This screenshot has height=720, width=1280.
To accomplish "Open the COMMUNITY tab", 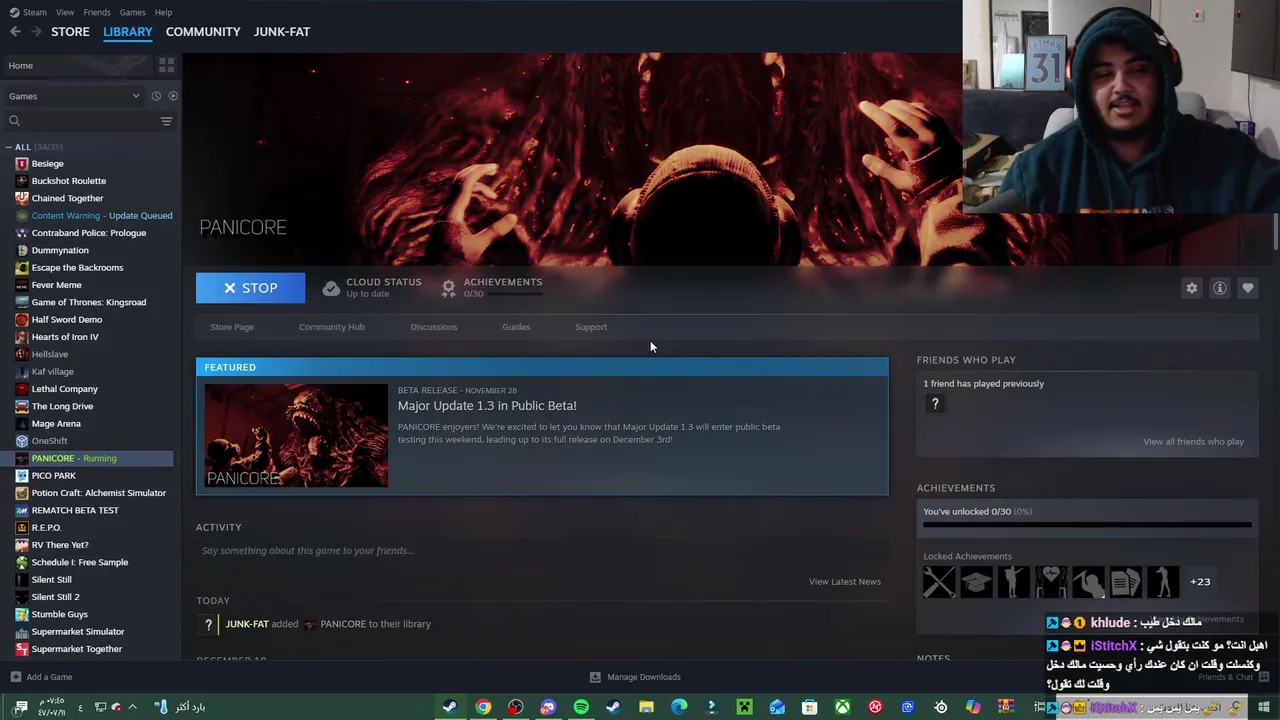I will pyautogui.click(x=203, y=32).
